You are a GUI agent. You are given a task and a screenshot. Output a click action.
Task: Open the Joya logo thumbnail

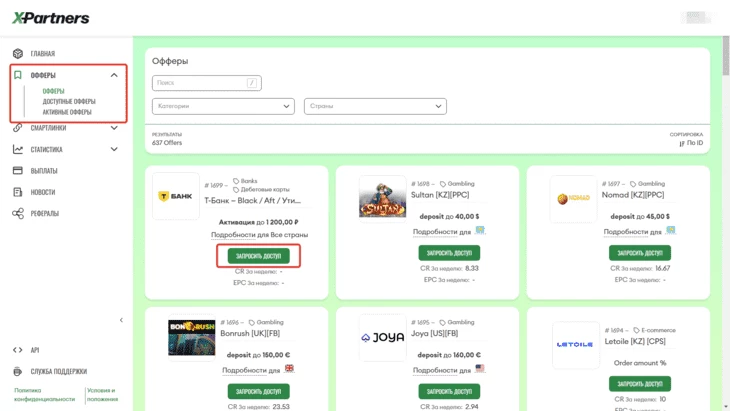pyautogui.click(x=382, y=337)
